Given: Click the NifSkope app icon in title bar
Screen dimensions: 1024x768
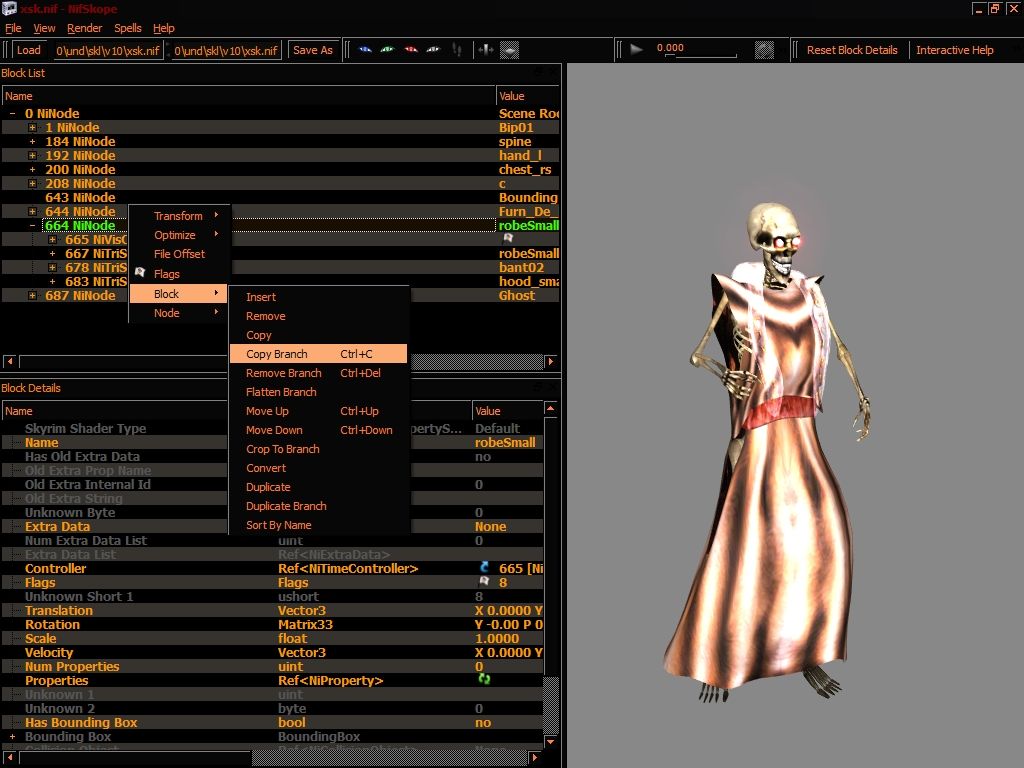Looking at the screenshot, I should point(9,8).
